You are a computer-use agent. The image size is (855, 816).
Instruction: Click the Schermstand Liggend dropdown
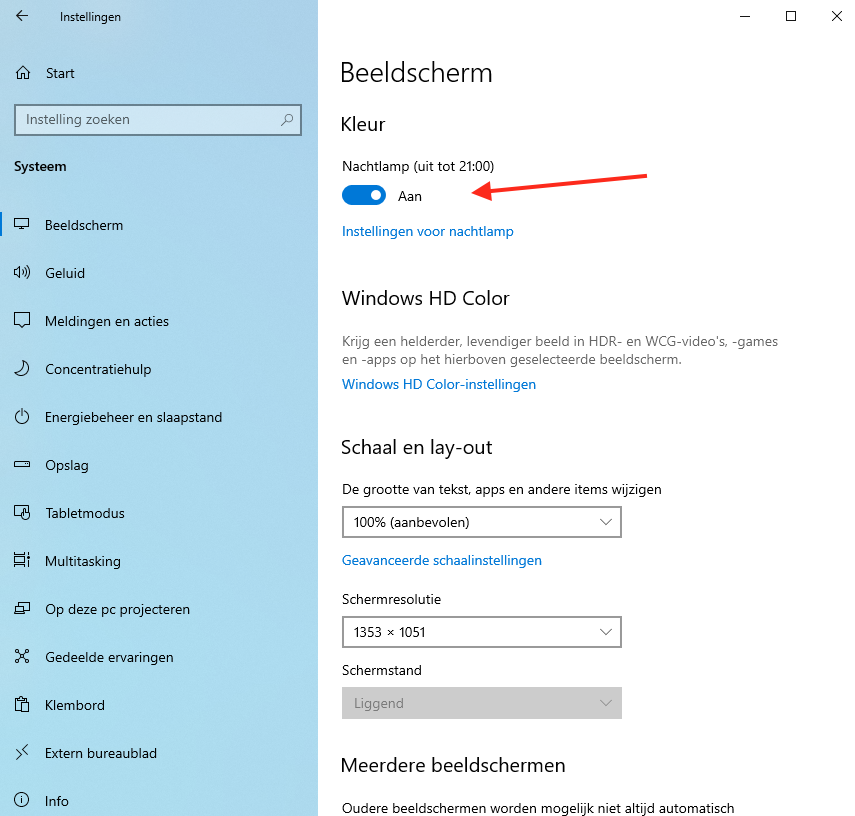(x=481, y=703)
